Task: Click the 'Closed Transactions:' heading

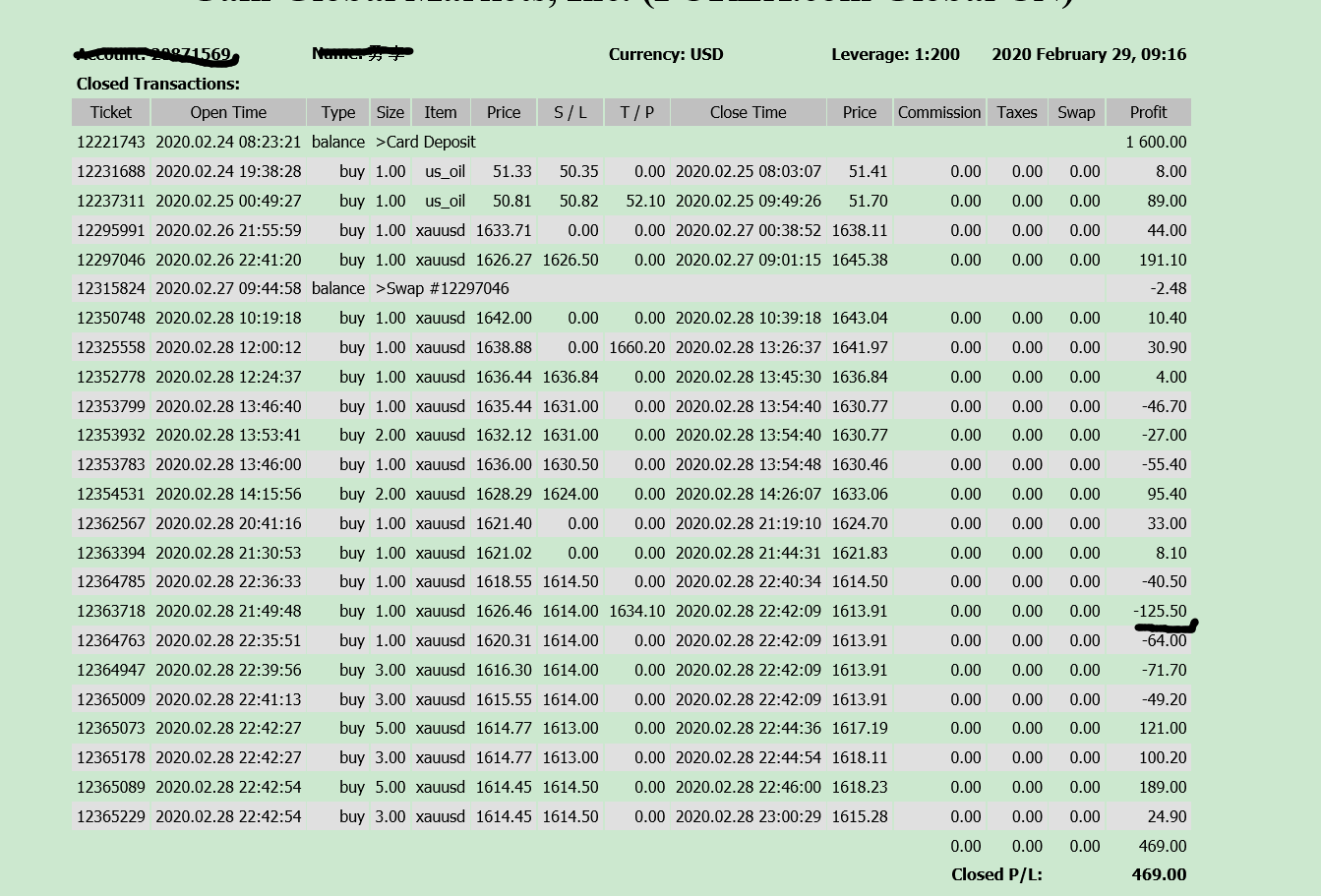Action: pyautogui.click(x=158, y=85)
